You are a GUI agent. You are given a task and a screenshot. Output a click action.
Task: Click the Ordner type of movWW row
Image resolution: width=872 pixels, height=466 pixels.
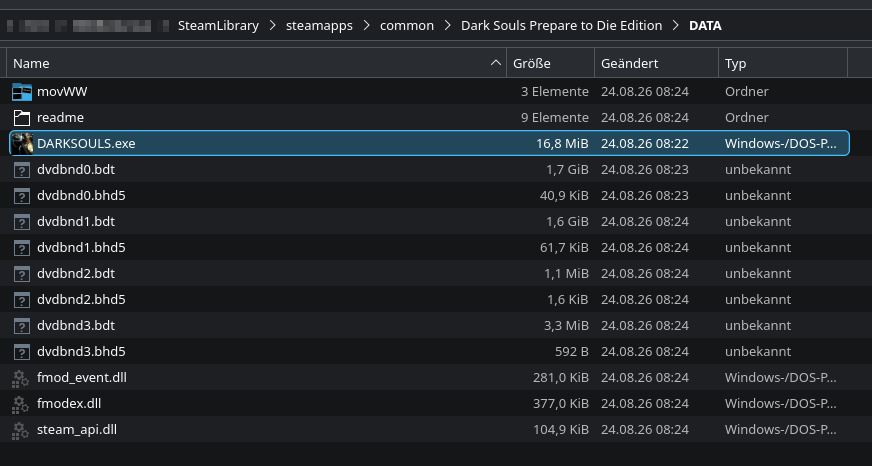[x=746, y=92]
